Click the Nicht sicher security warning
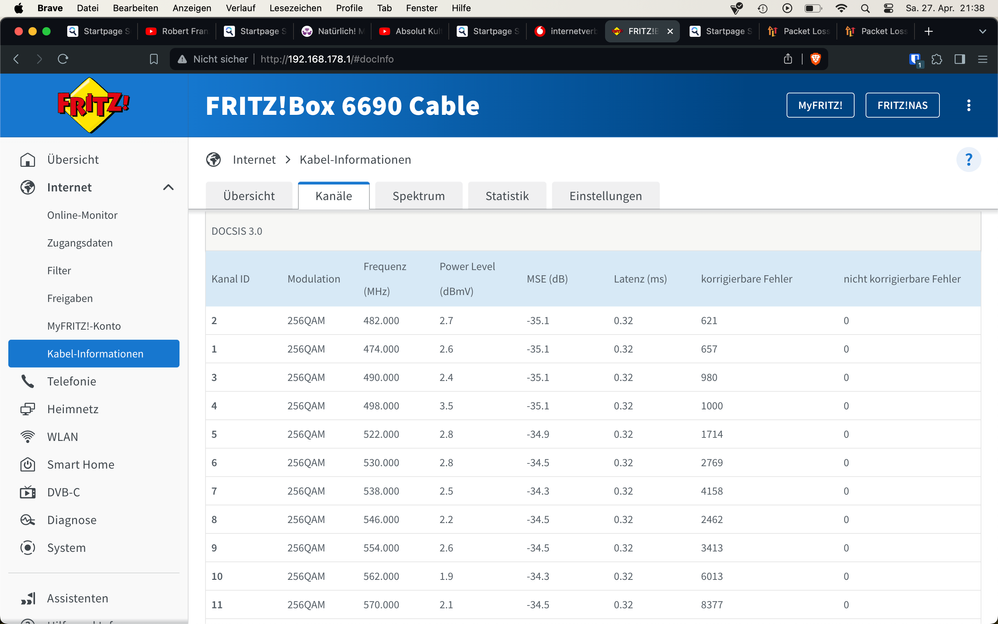Image resolution: width=998 pixels, height=624 pixels. coord(213,59)
